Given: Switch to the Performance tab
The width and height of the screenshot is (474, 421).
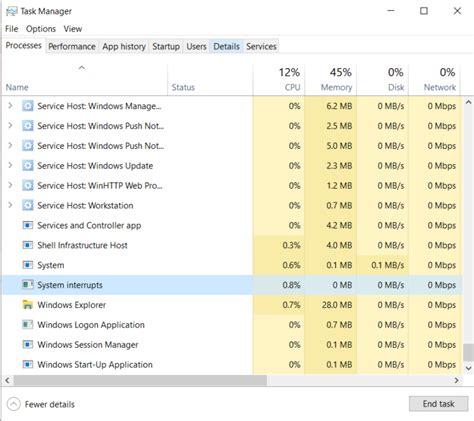Looking at the screenshot, I should coord(72,46).
